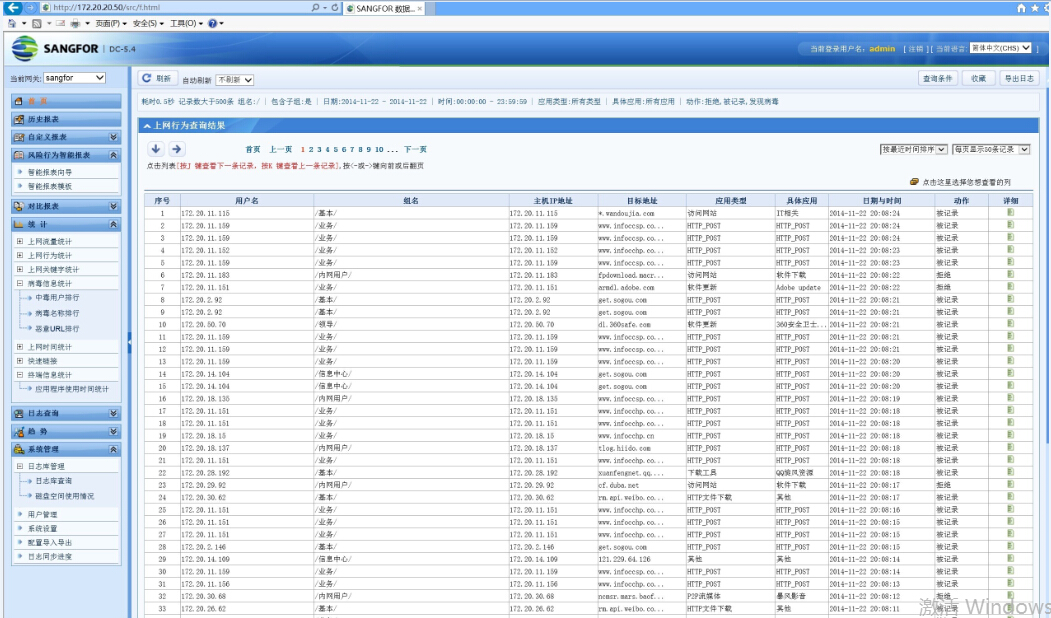
Task: Go to 上一页 previous page link
Action: coord(281,149)
